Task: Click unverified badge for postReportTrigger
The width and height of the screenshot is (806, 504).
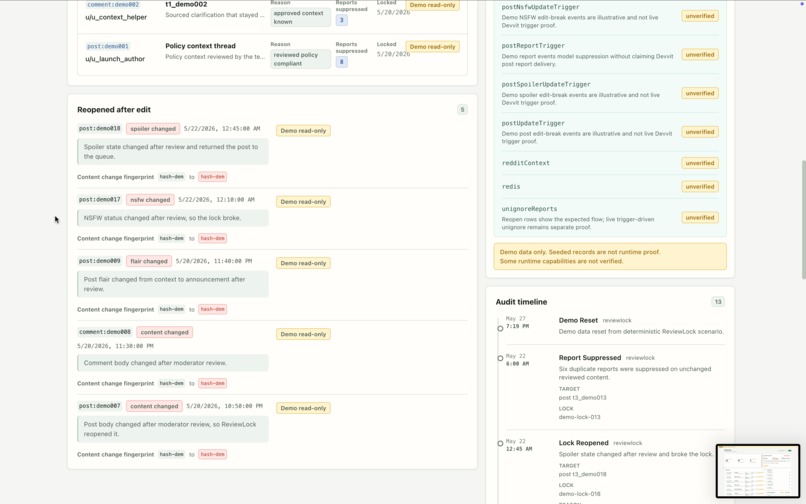Action: pyautogui.click(x=700, y=55)
